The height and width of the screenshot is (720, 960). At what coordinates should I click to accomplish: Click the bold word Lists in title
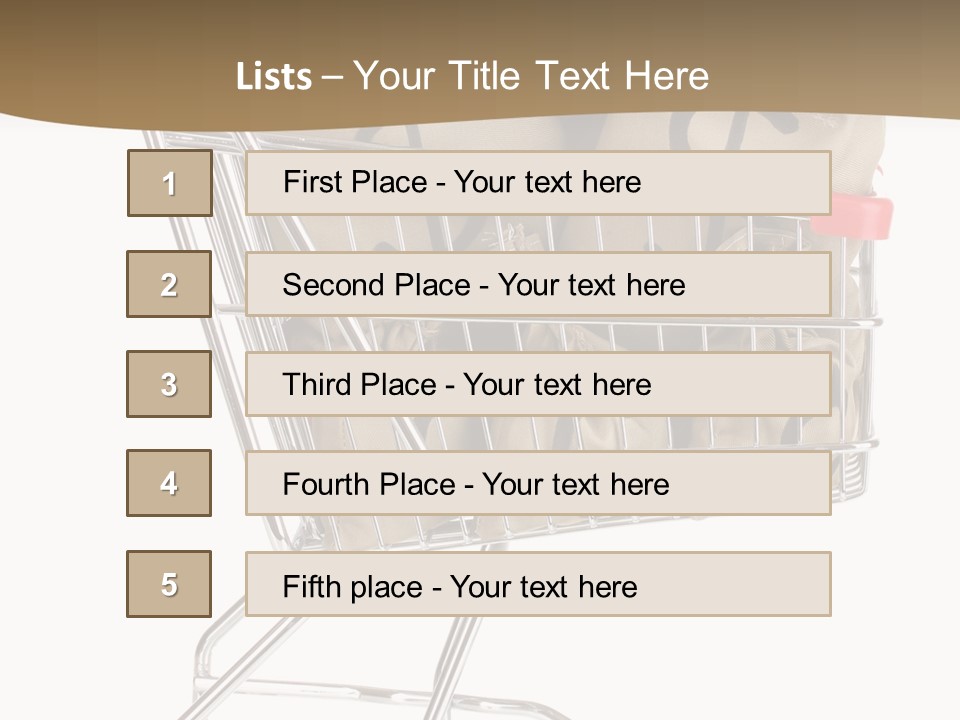pos(274,77)
